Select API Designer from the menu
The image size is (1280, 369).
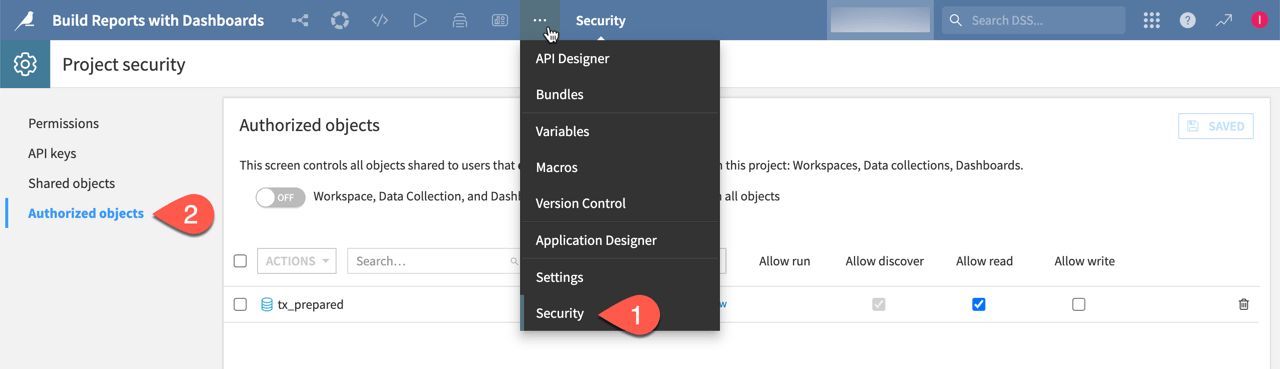click(x=620, y=58)
